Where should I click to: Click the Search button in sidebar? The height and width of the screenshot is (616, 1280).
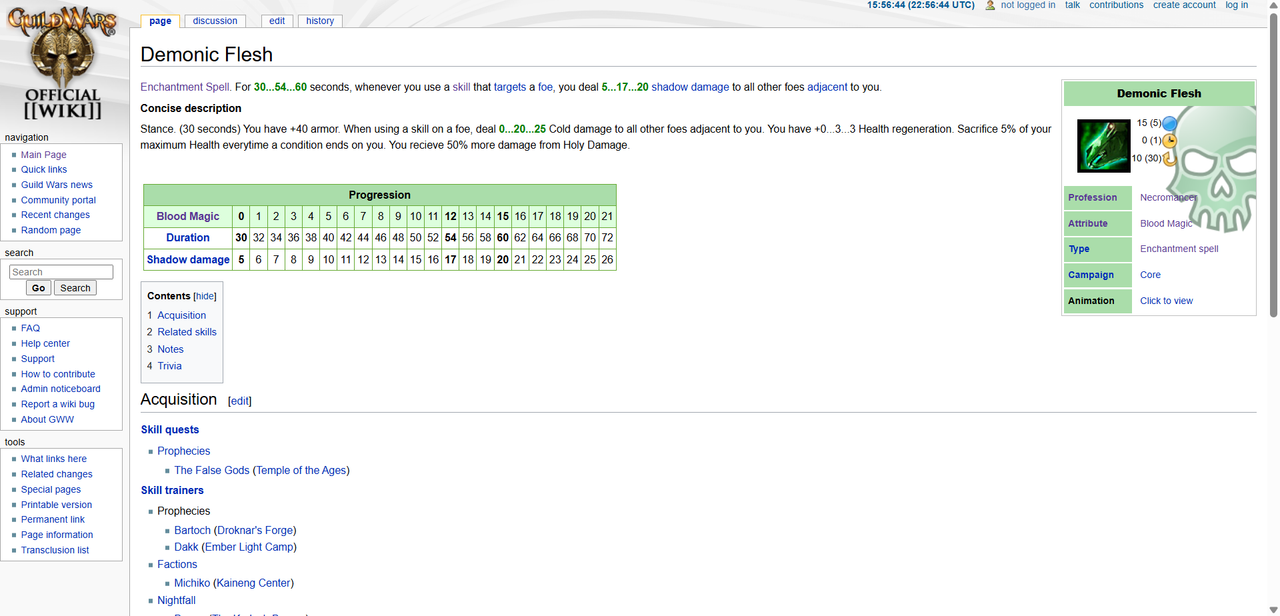pos(75,288)
